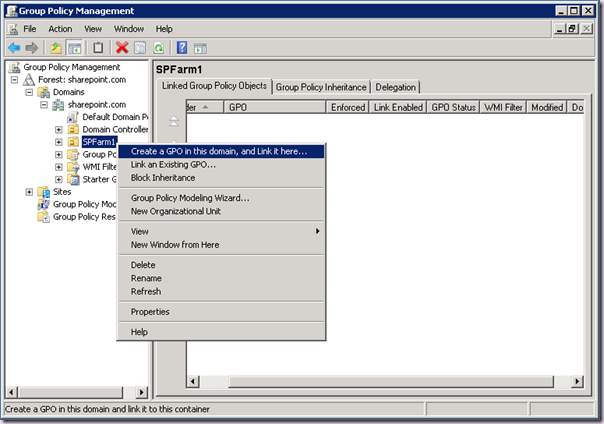Click the Sites folder icon
Screen dimensions: 604x424
point(44,192)
